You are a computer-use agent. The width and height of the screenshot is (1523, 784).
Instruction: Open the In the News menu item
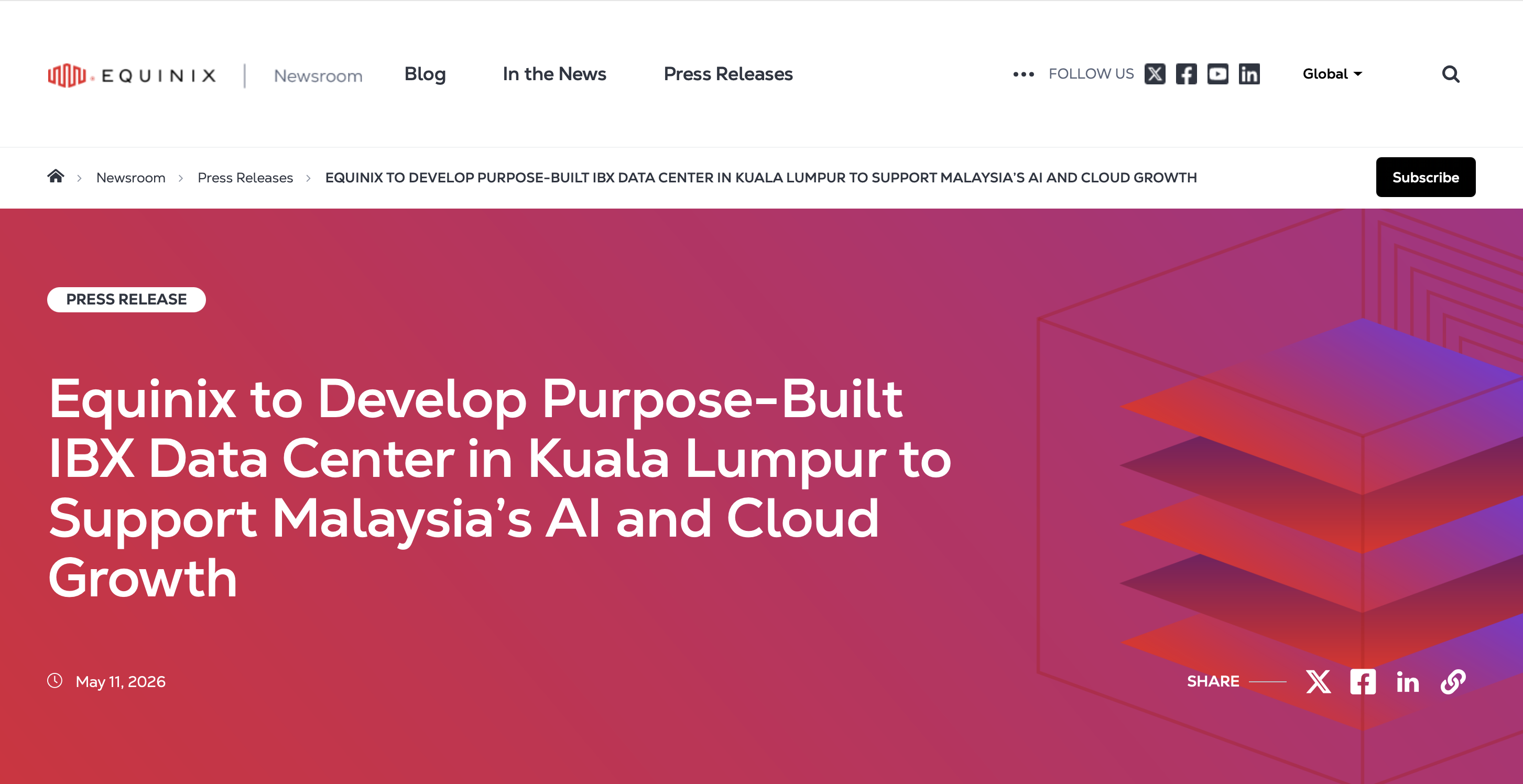(x=554, y=74)
